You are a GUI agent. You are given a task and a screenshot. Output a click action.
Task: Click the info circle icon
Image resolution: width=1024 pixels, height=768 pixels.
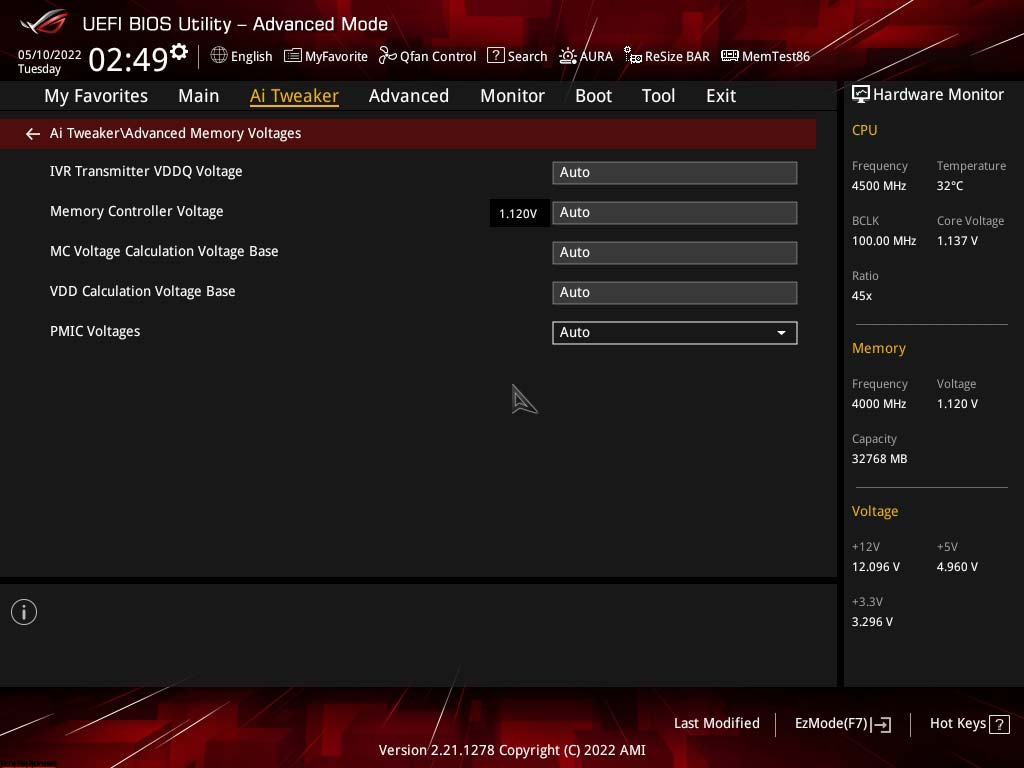(x=24, y=612)
